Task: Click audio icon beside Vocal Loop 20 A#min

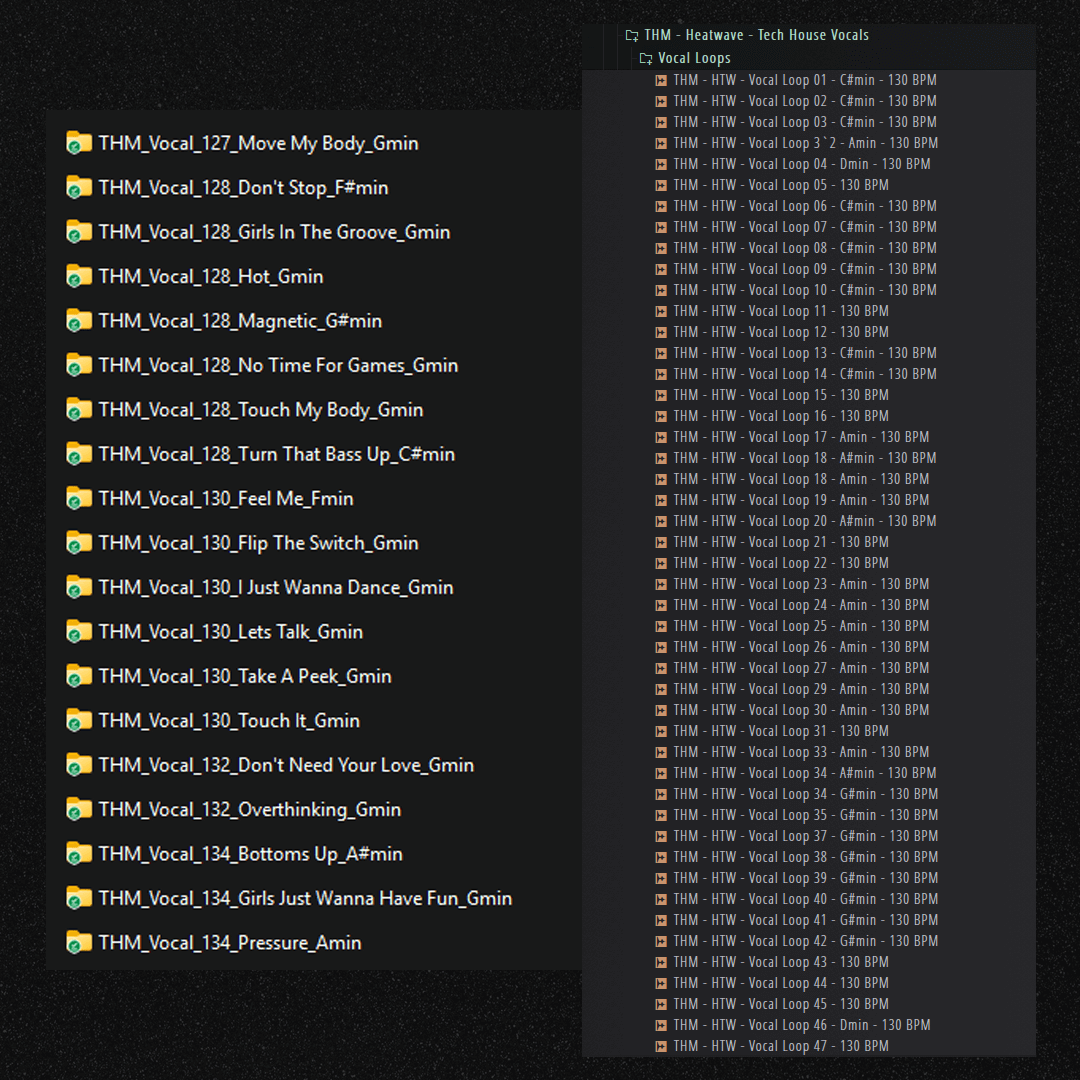Action: pos(661,521)
